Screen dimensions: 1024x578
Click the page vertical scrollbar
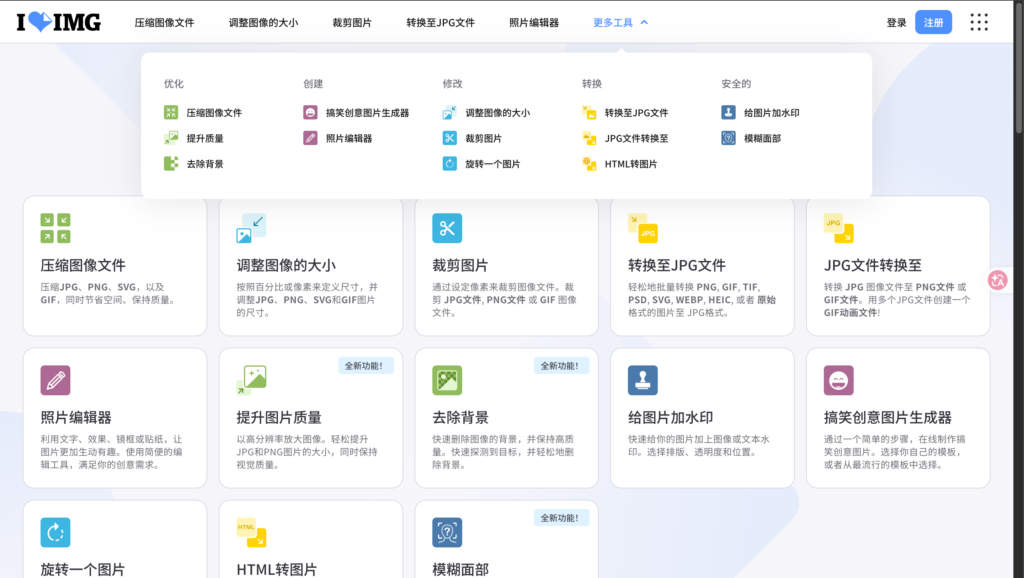(x=1019, y=69)
